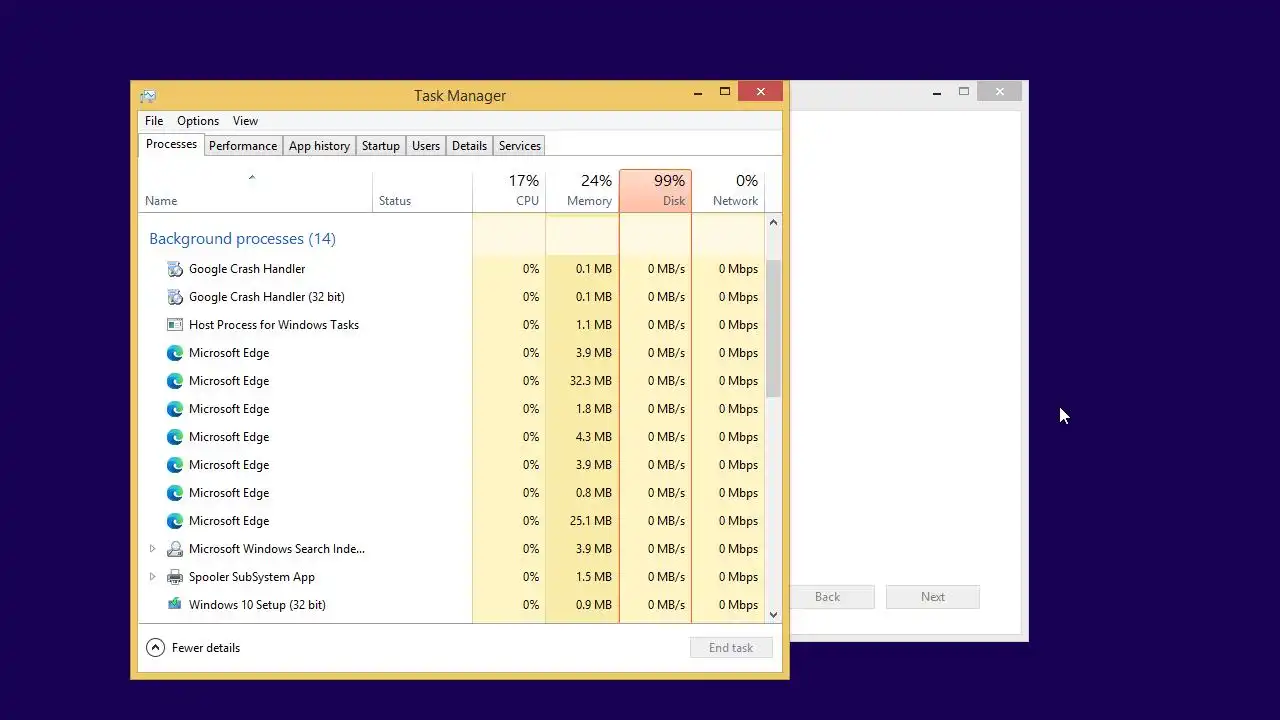This screenshot has height=720, width=1280.
Task: Switch to the Startup tab
Action: 380,146
